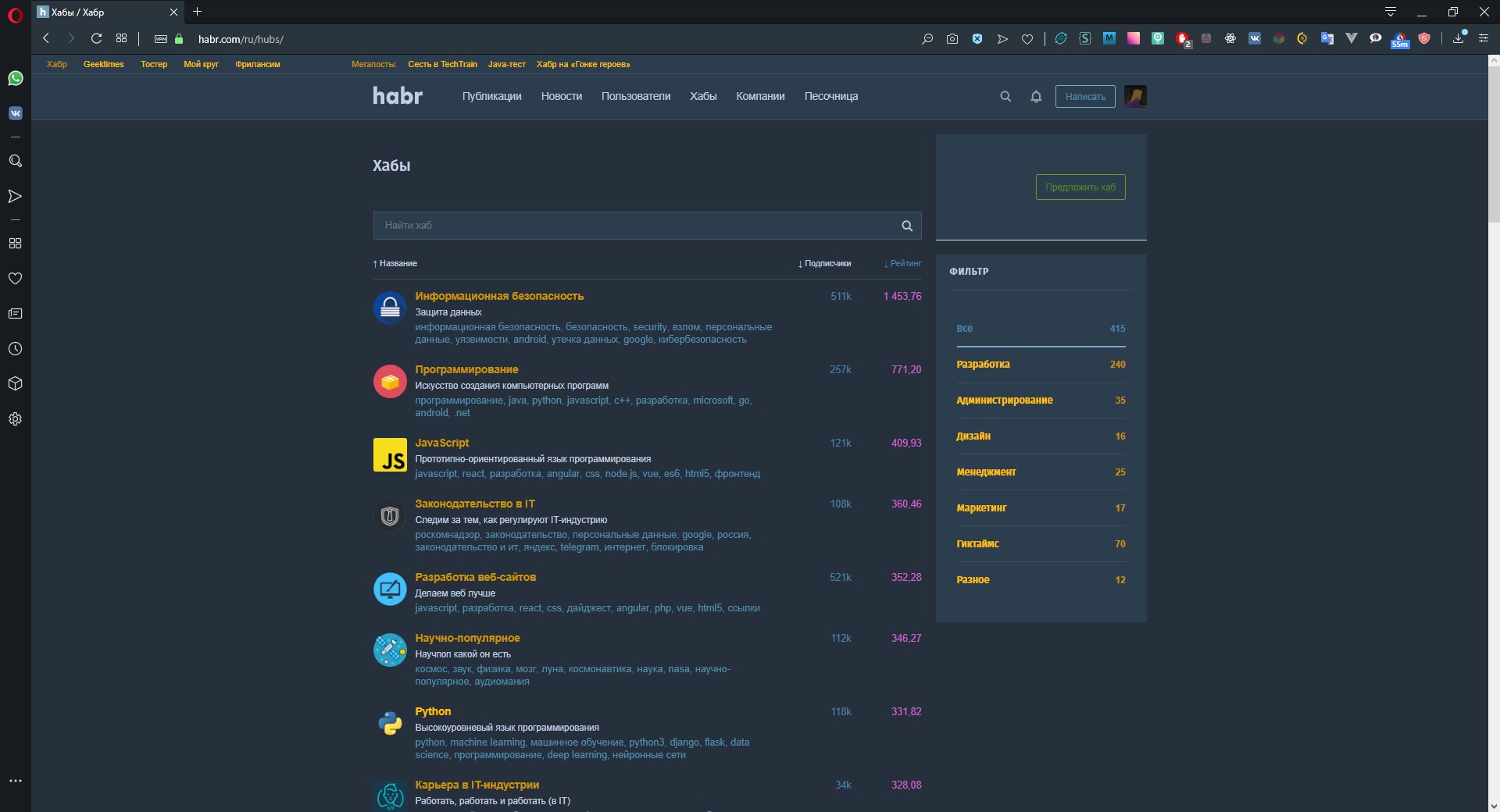This screenshot has width=1500, height=812.
Task: Open the sidebar search panel
Action: coord(15,161)
